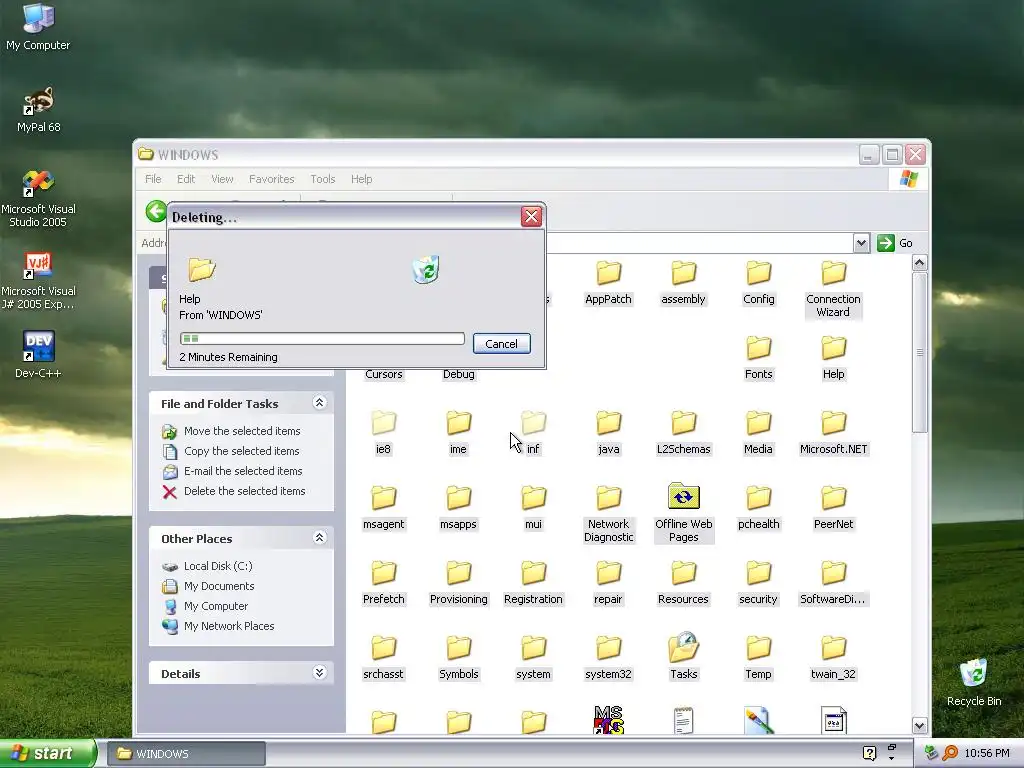The width and height of the screenshot is (1024, 768).
Task: Click the WINDOWS taskbar button
Action: point(186,754)
